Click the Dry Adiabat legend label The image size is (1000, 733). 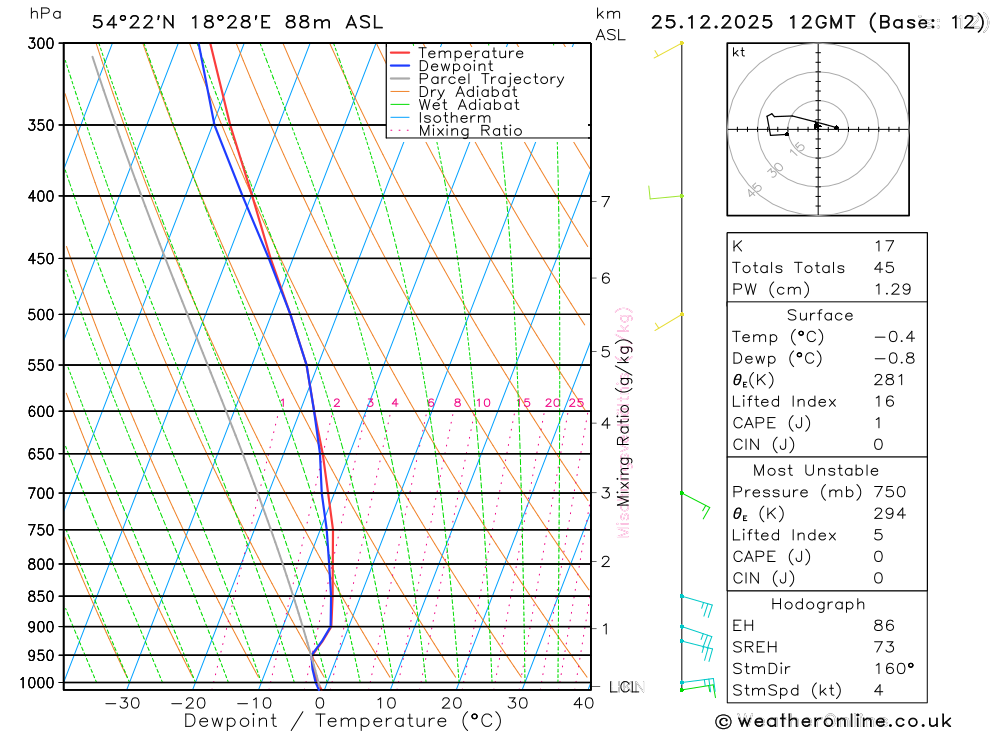[x=467, y=92]
